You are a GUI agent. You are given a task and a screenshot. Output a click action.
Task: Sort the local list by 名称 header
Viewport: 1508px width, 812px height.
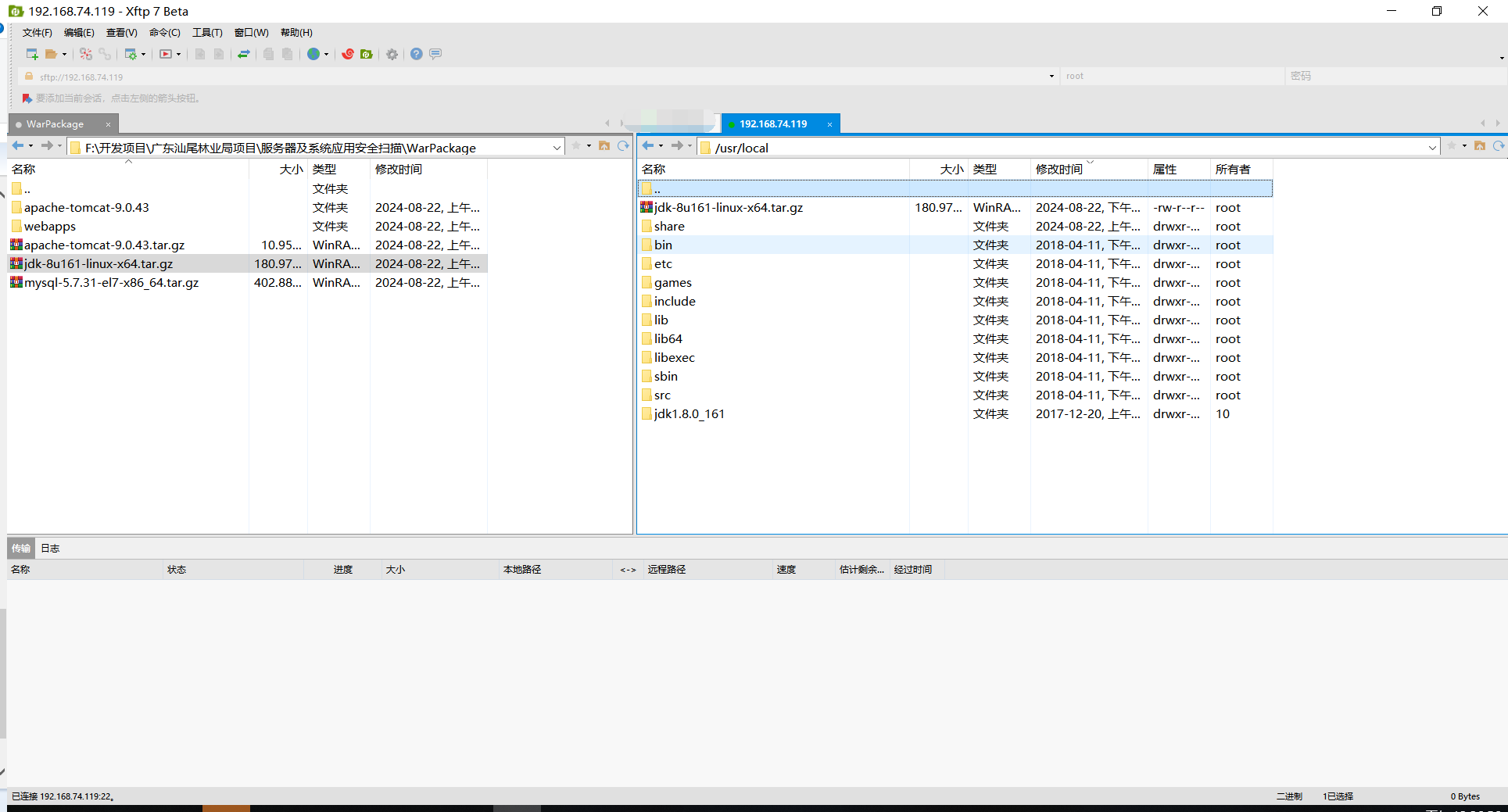coord(128,170)
